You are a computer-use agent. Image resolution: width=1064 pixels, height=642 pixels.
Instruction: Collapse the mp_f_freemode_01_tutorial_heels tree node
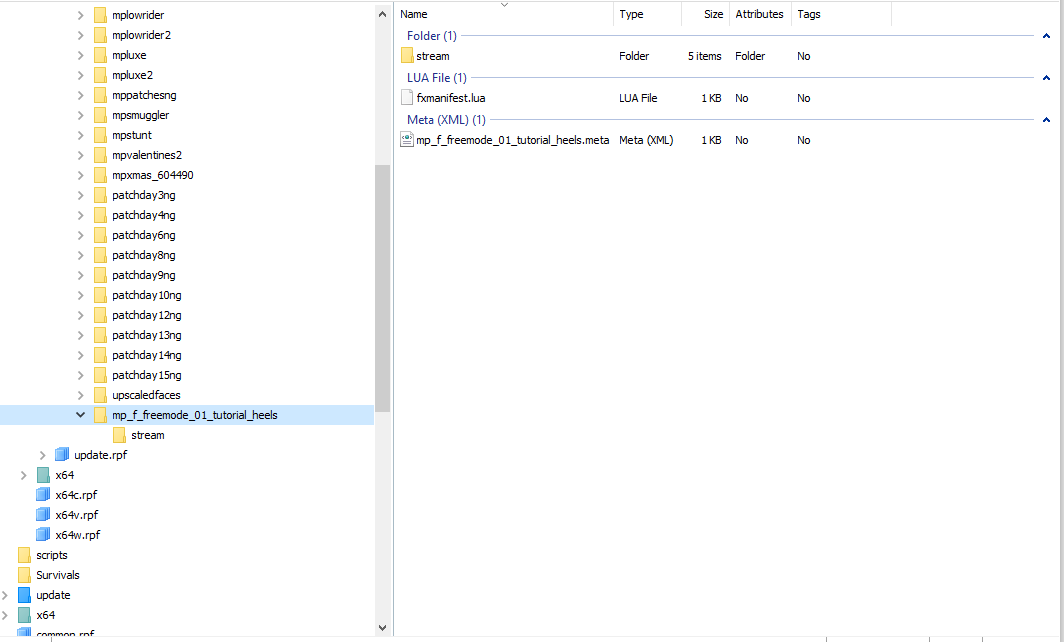tap(80, 415)
